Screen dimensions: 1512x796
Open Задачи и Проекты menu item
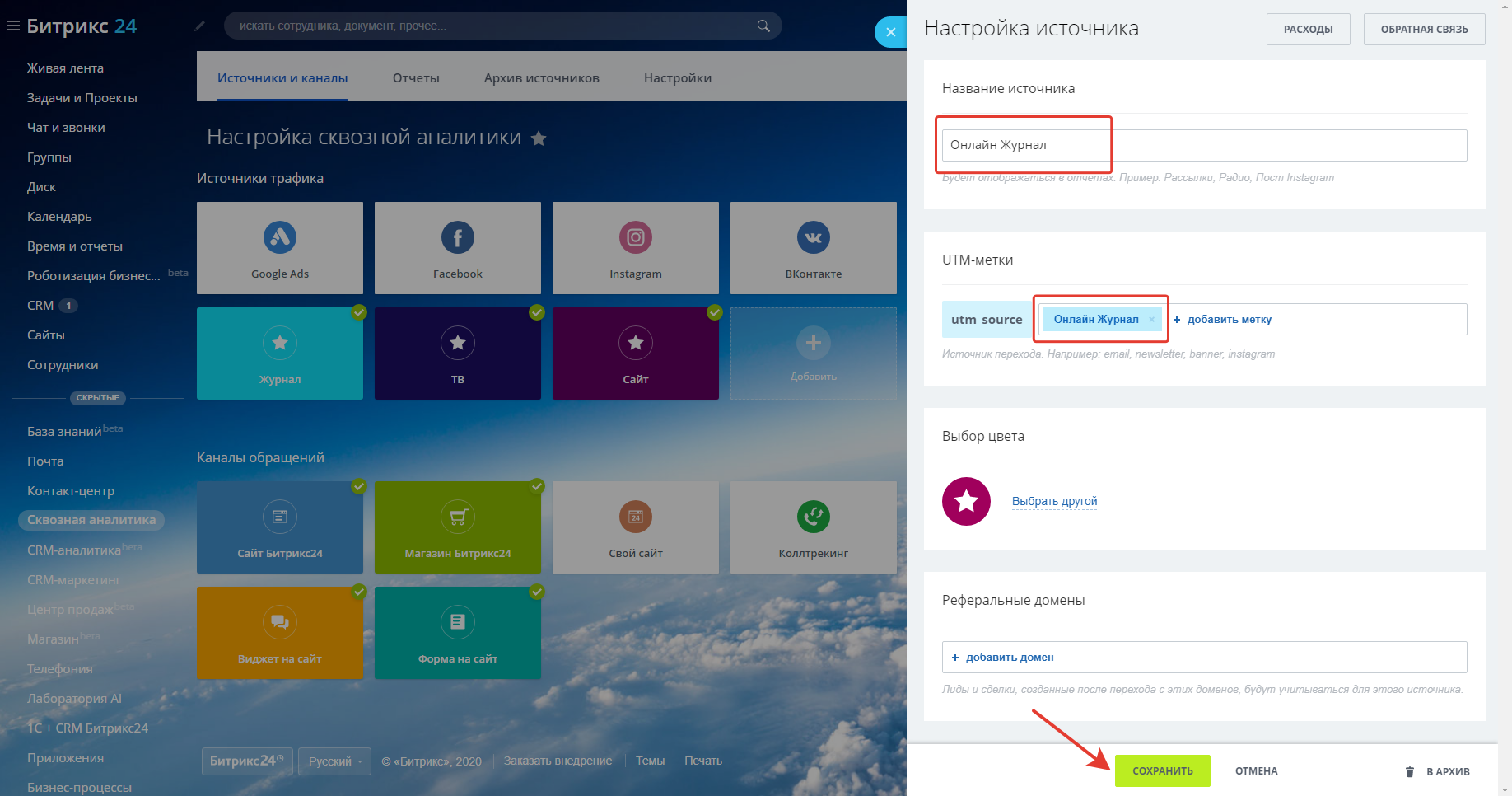click(82, 98)
